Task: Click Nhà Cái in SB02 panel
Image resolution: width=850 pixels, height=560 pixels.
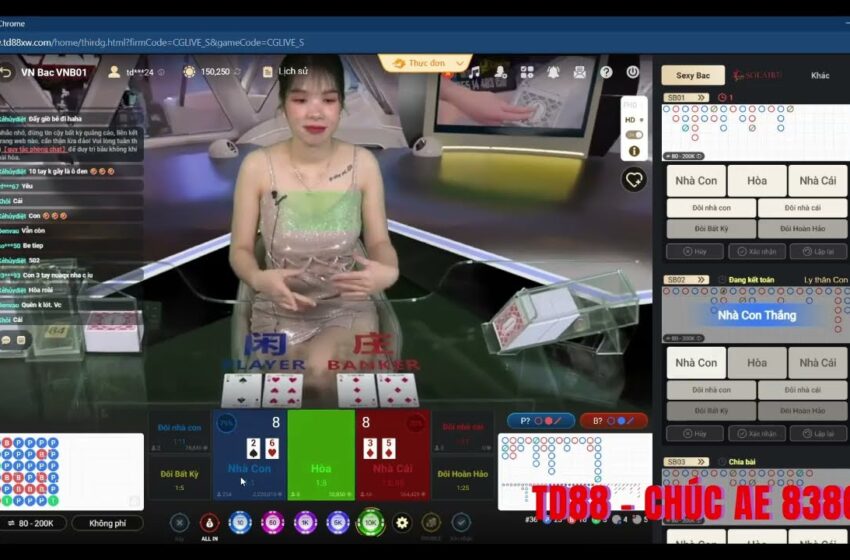Action: pos(817,363)
